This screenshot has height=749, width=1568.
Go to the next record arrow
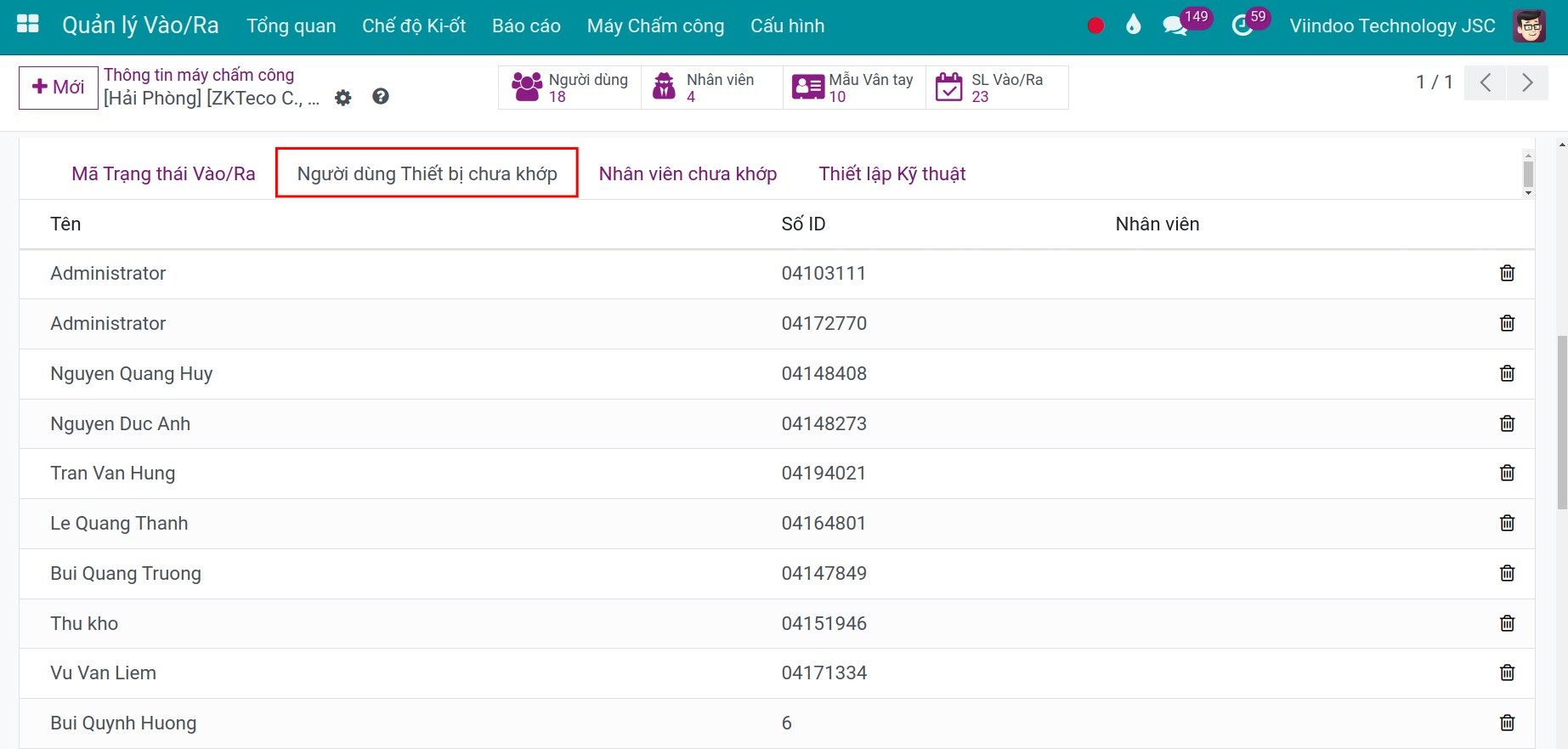(x=1526, y=82)
